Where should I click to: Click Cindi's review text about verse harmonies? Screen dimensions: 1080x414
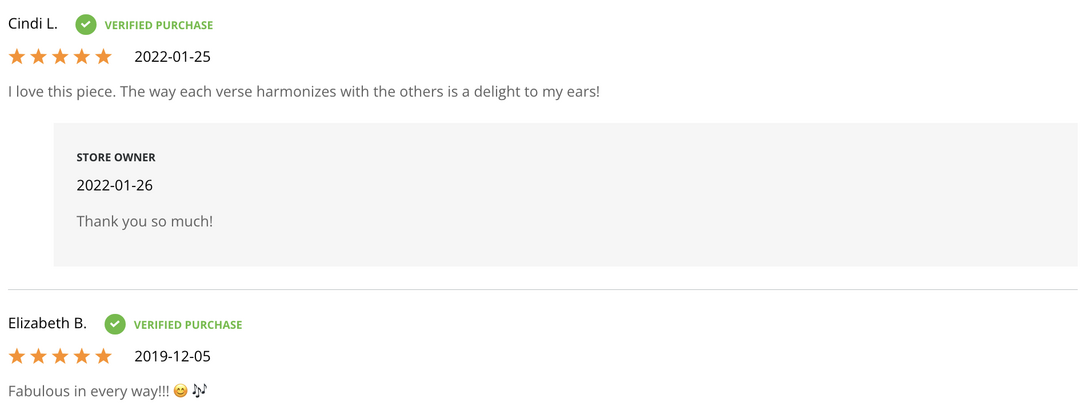(303, 92)
